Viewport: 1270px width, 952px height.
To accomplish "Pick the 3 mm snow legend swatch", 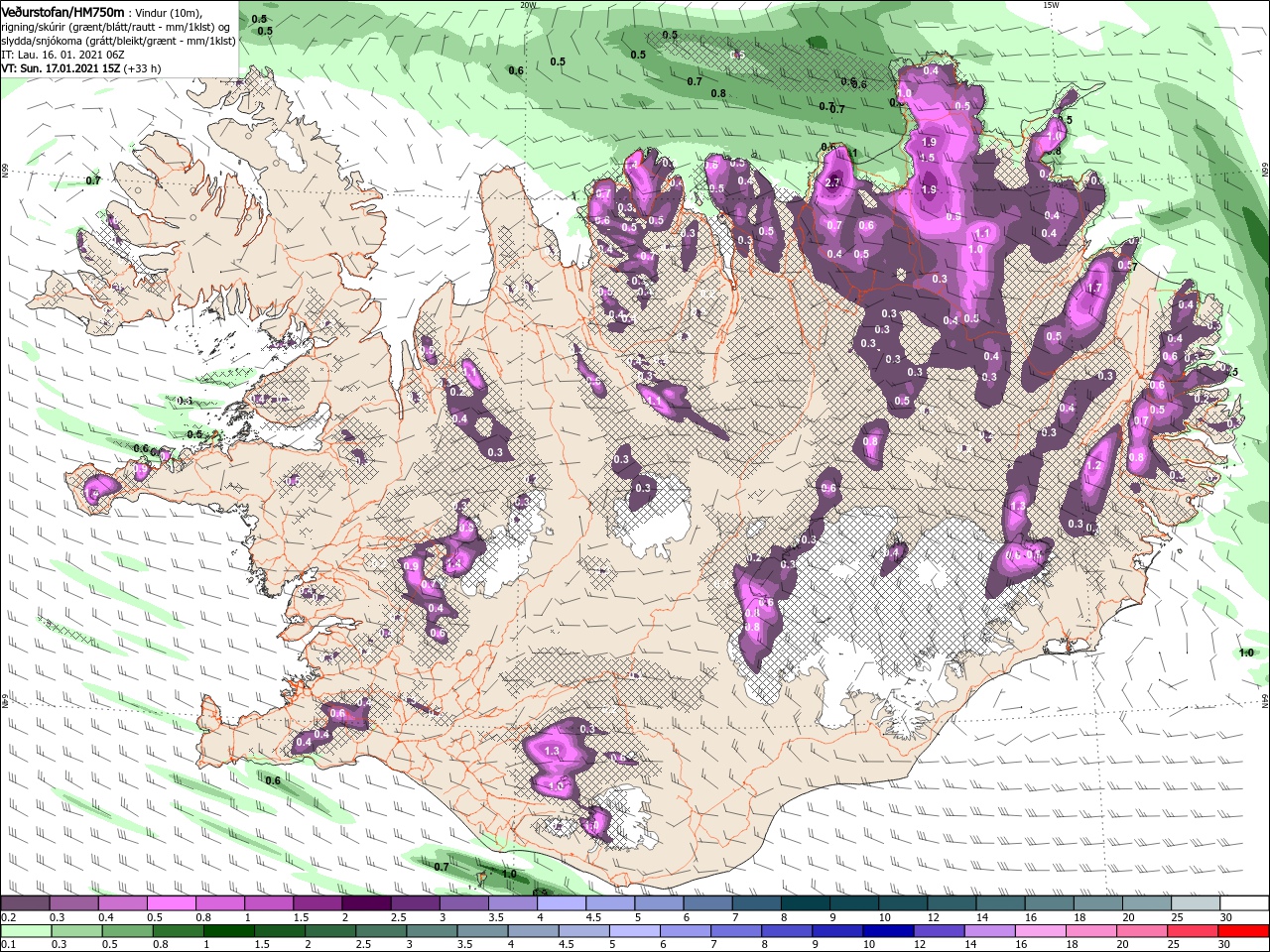I will tap(465, 903).
